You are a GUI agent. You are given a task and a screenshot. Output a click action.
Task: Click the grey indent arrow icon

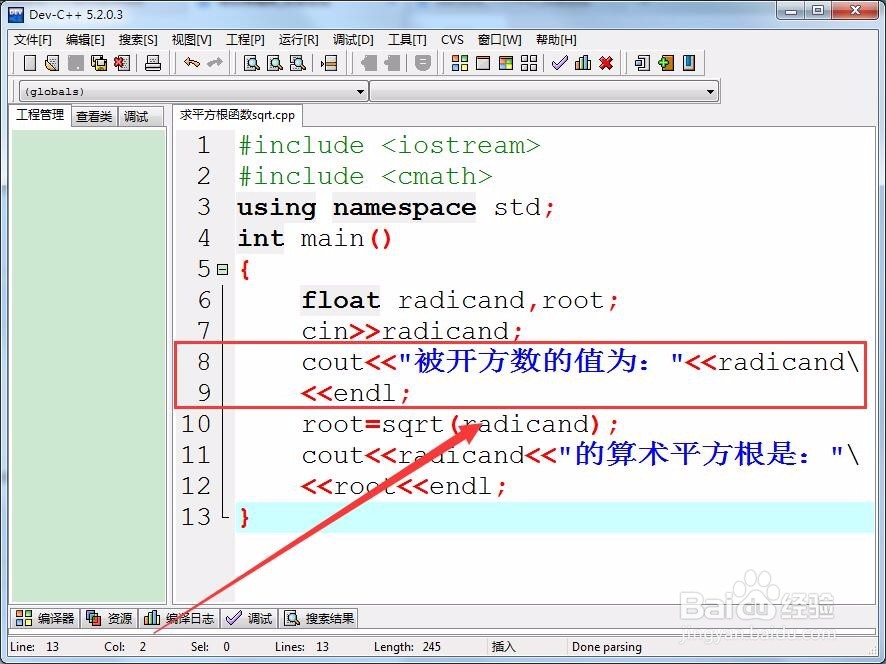click(392, 63)
